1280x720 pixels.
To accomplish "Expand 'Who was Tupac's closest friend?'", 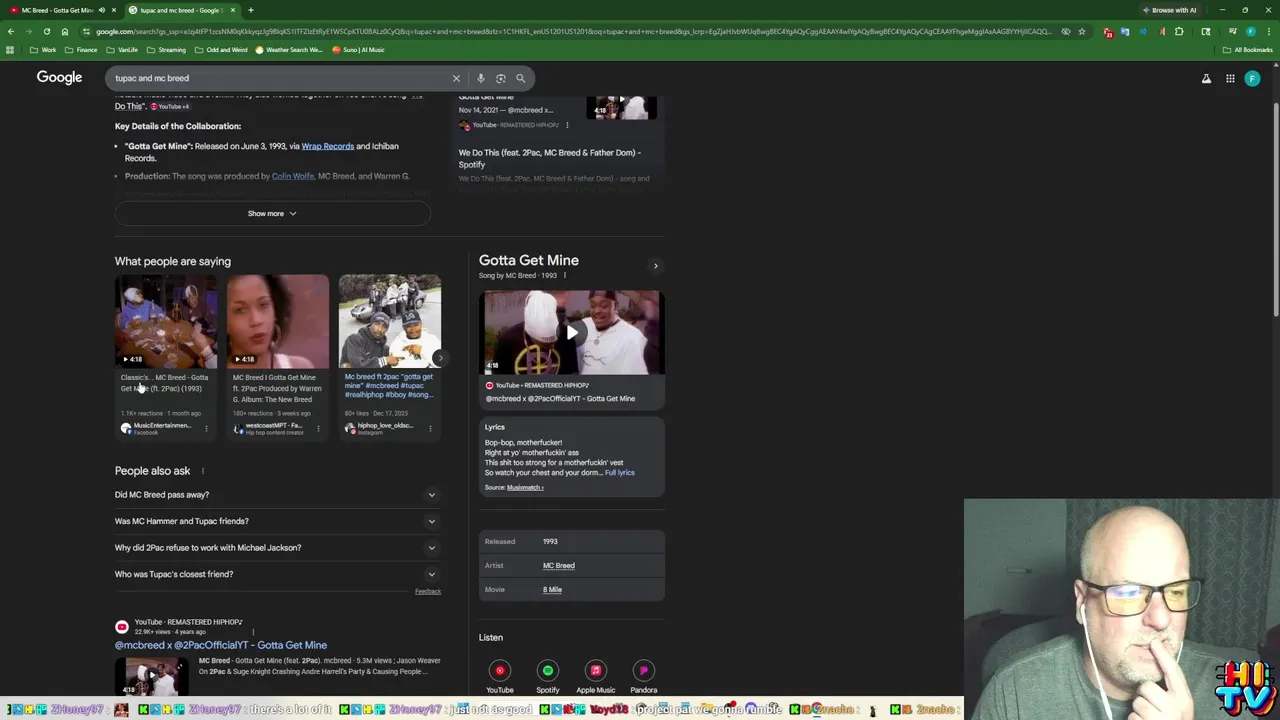I will [x=277, y=574].
